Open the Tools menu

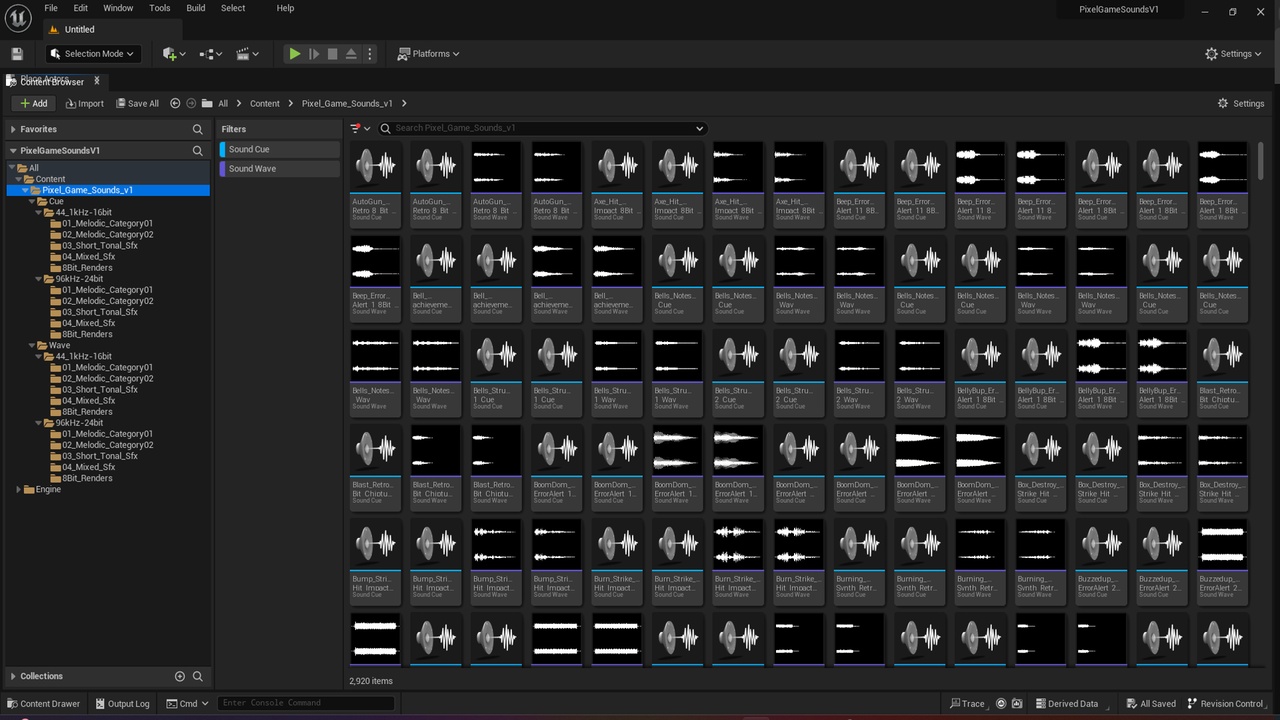(160, 8)
